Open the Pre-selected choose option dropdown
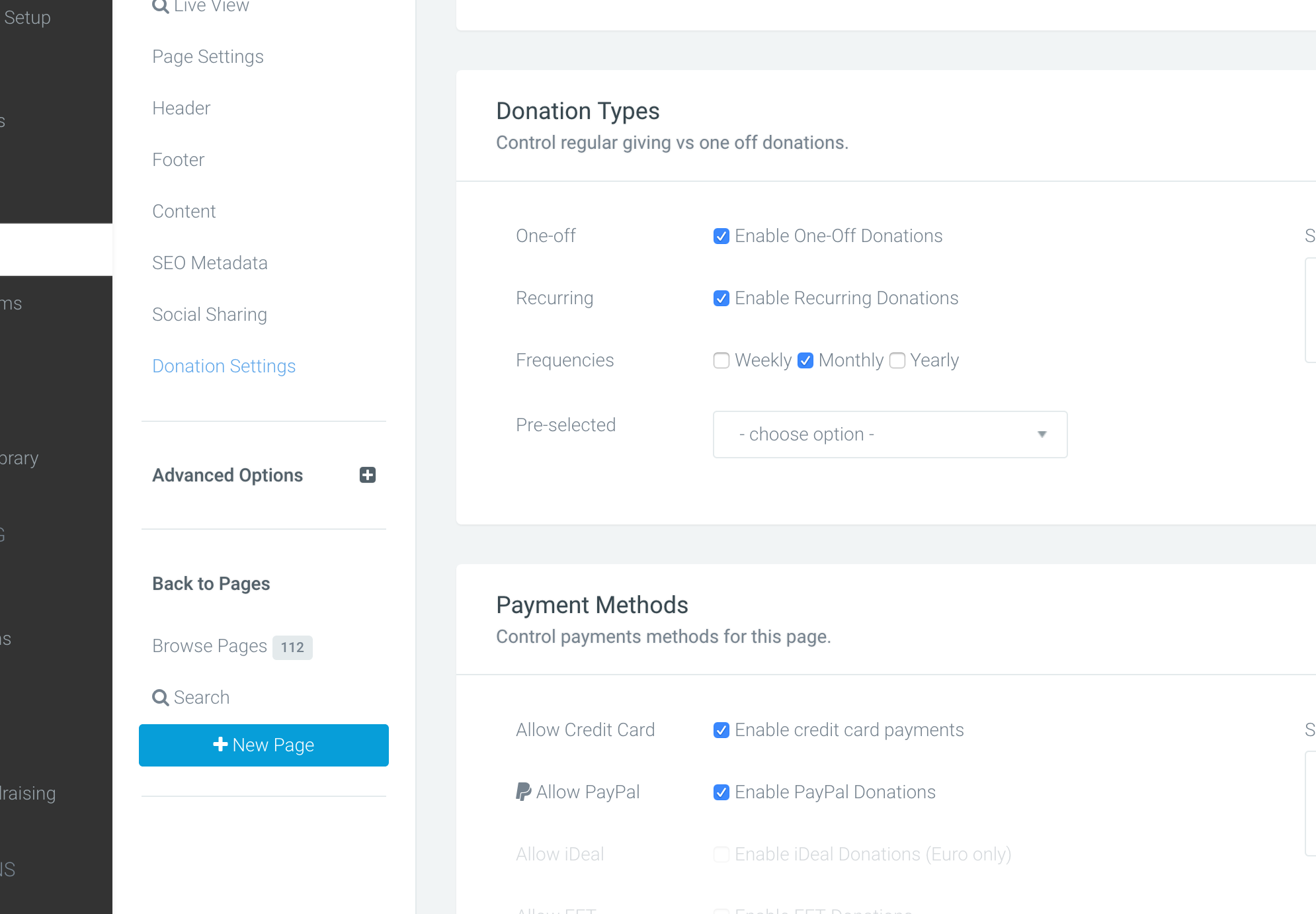This screenshot has width=1316, height=914. 889,435
